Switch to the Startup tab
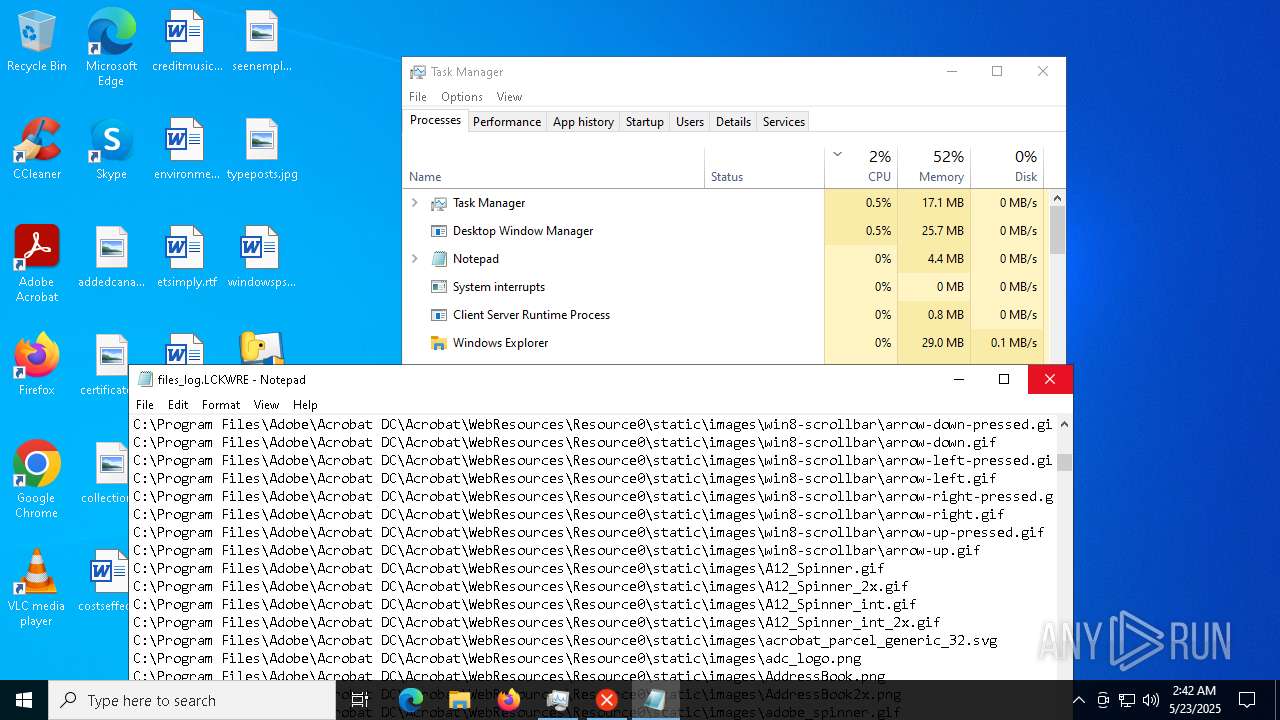This screenshot has width=1280, height=720. [x=645, y=122]
